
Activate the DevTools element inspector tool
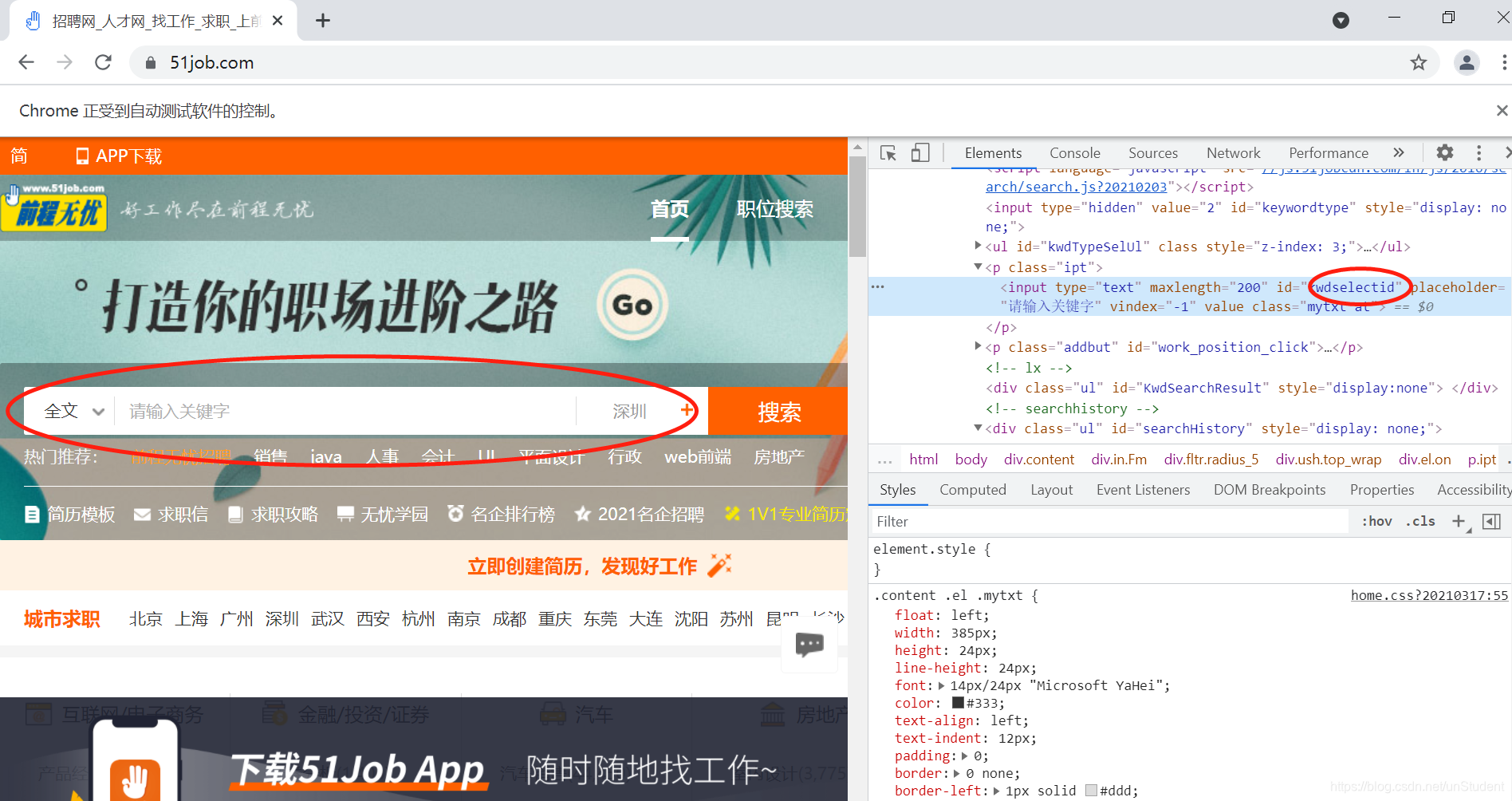coord(888,153)
